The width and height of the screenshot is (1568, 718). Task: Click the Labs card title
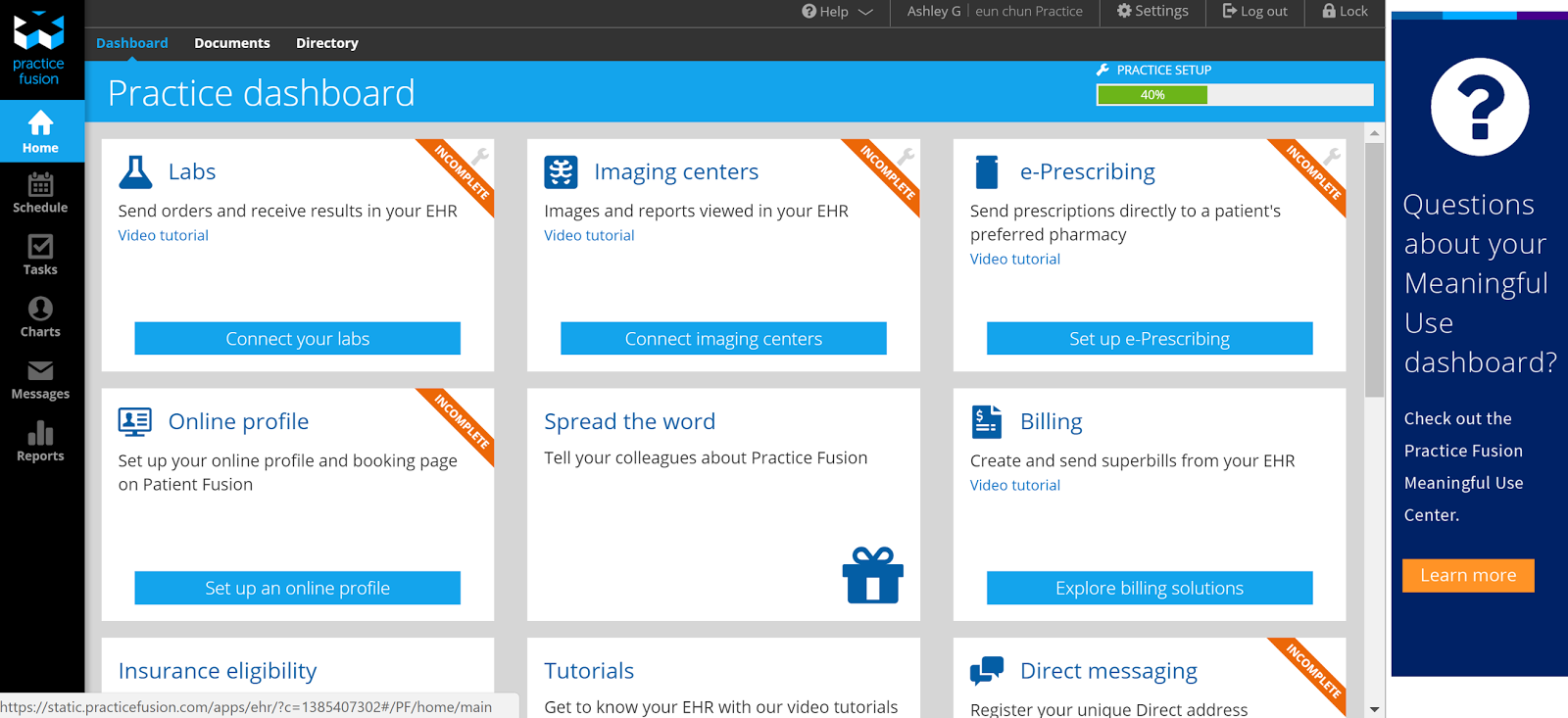click(x=192, y=171)
